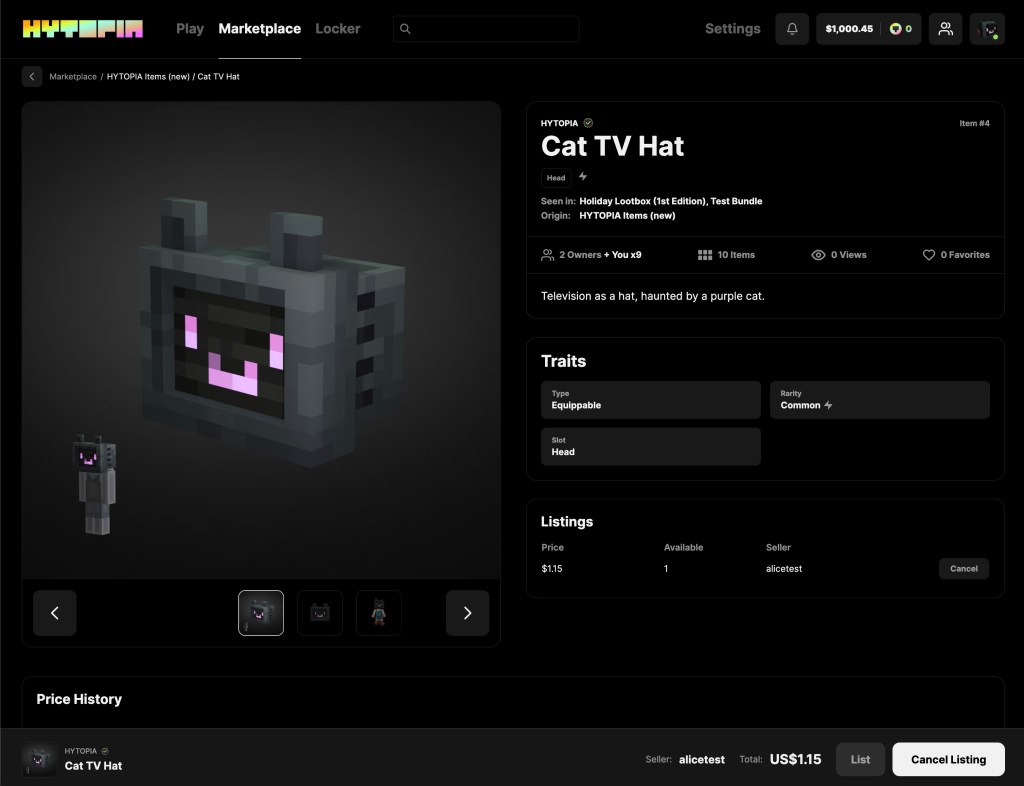
Task: Select the third character preview thumbnail
Action: tap(379, 613)
